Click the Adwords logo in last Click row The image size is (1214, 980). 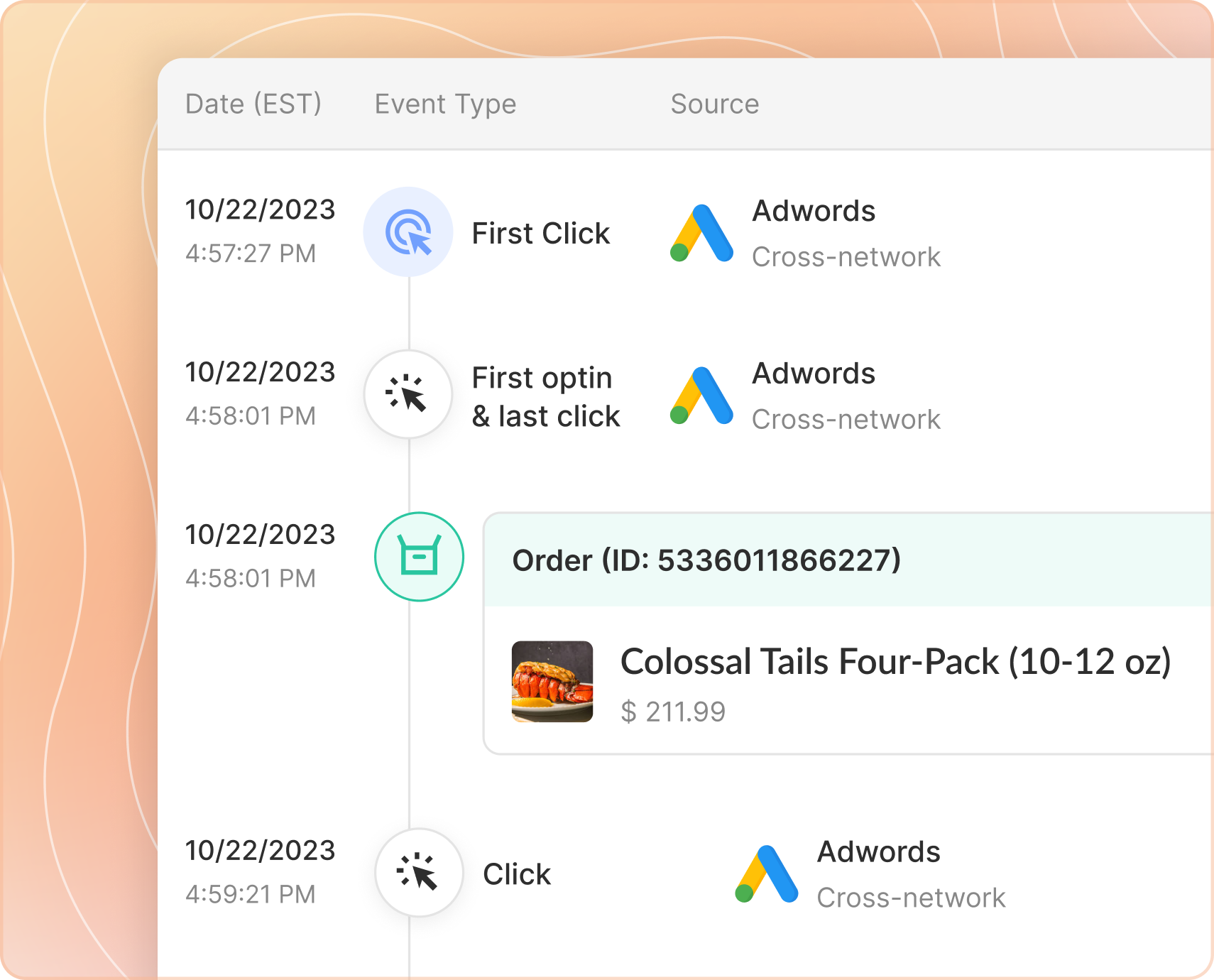coord(767,874)
